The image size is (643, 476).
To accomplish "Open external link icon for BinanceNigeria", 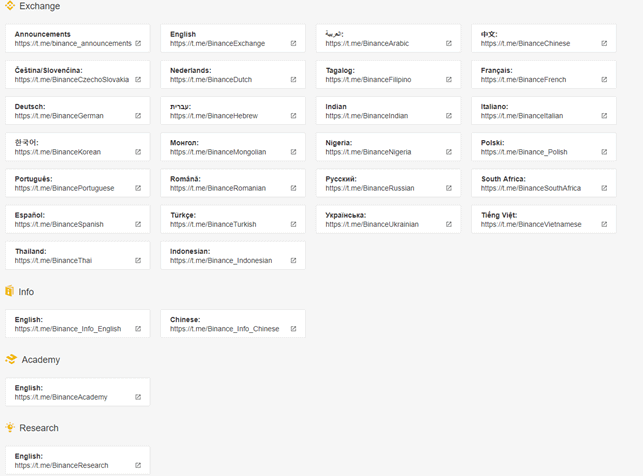I will click(449, 152).
